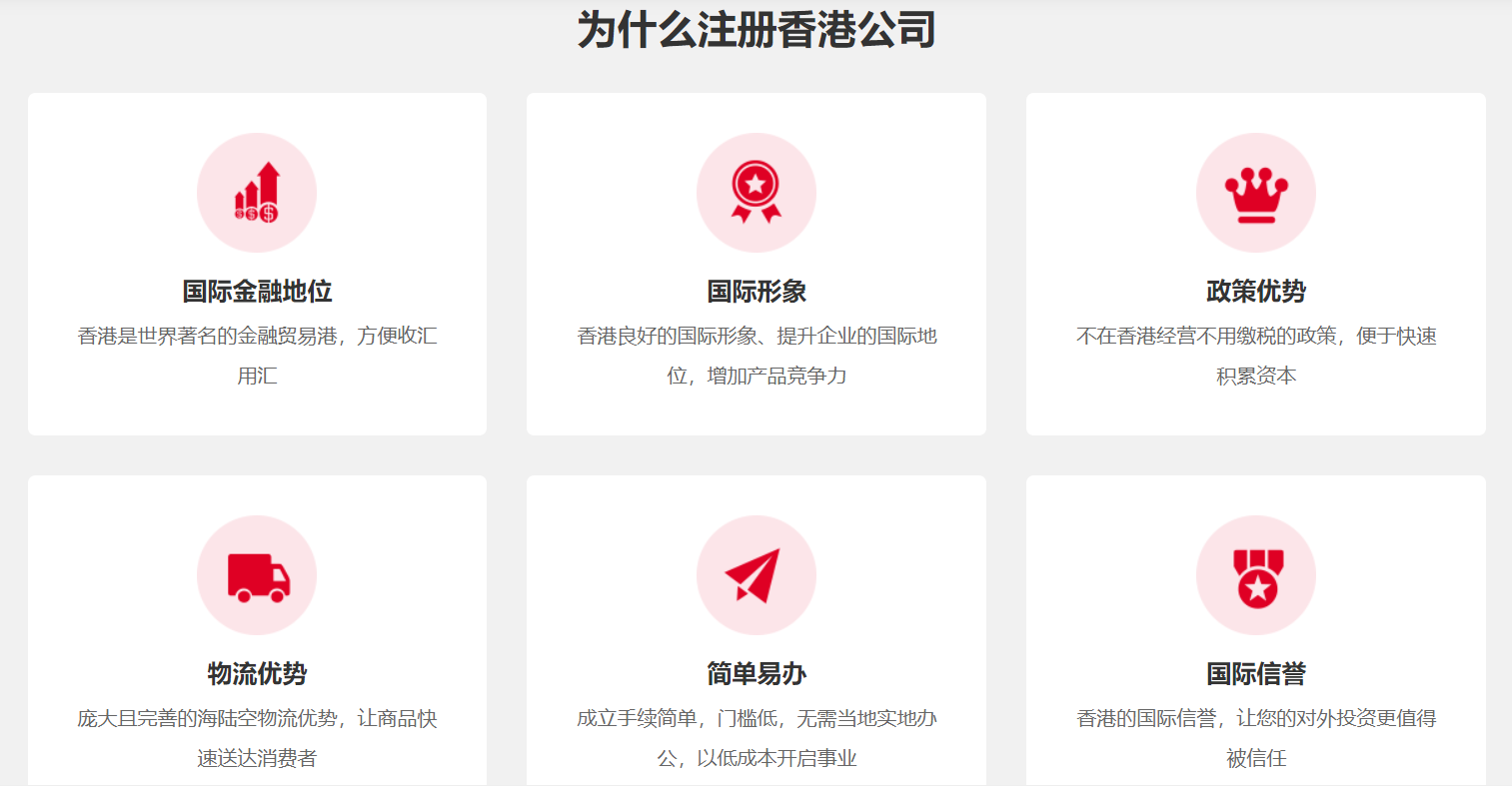Image resolution: width=1512 pixels, height=789 pixels.
Task: Click the delivery truck icon
Action: pyautogui.click(x=257, y=575)
